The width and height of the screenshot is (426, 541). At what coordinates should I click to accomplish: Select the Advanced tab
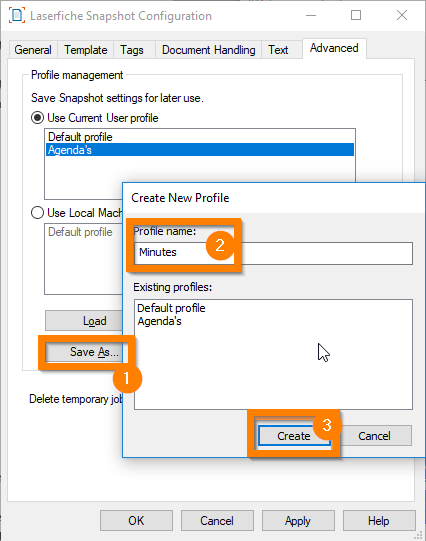[x=334, y=48]
